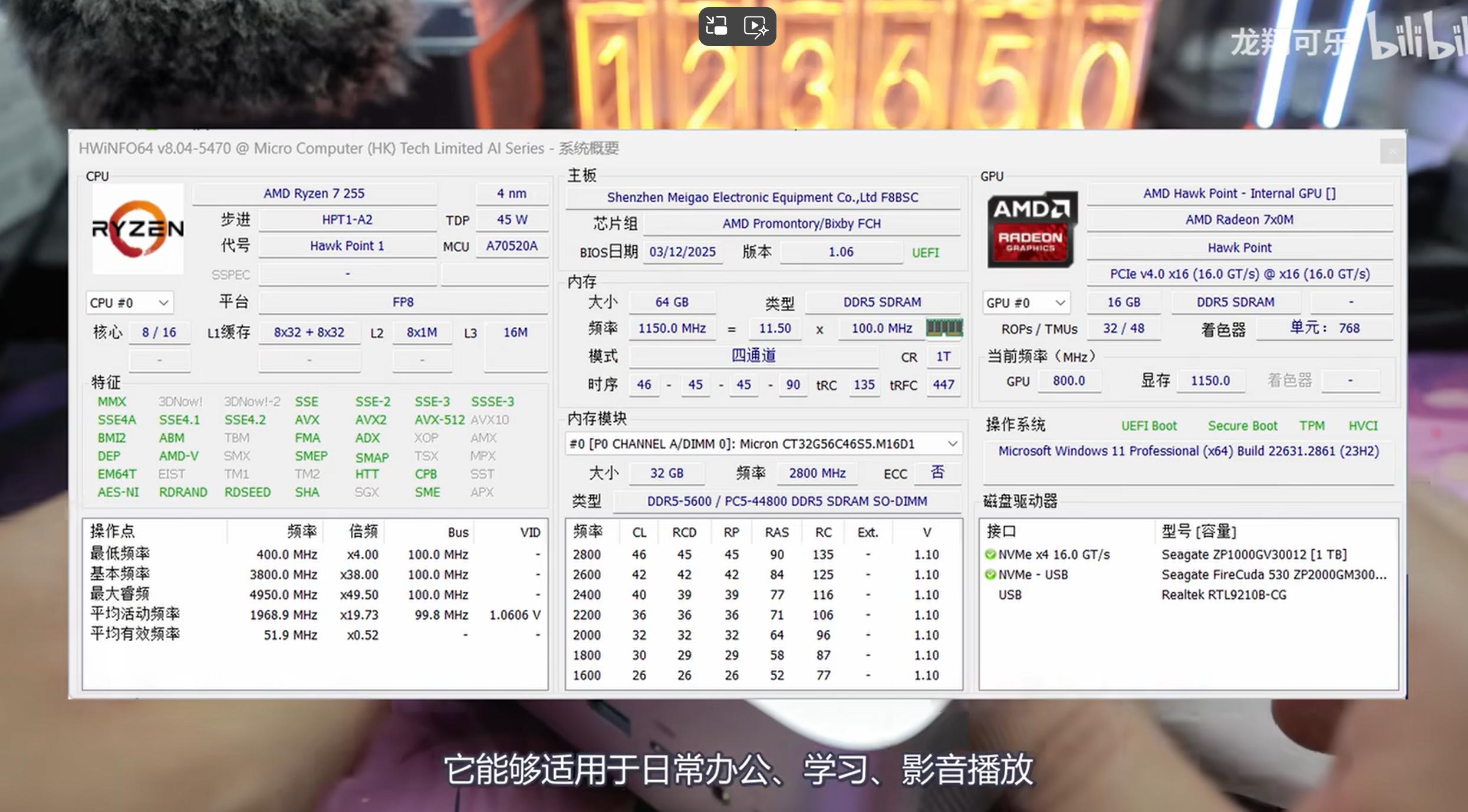Click the green memory module icon
Viewport: 1468px width, 812px height.
point(944,328)
